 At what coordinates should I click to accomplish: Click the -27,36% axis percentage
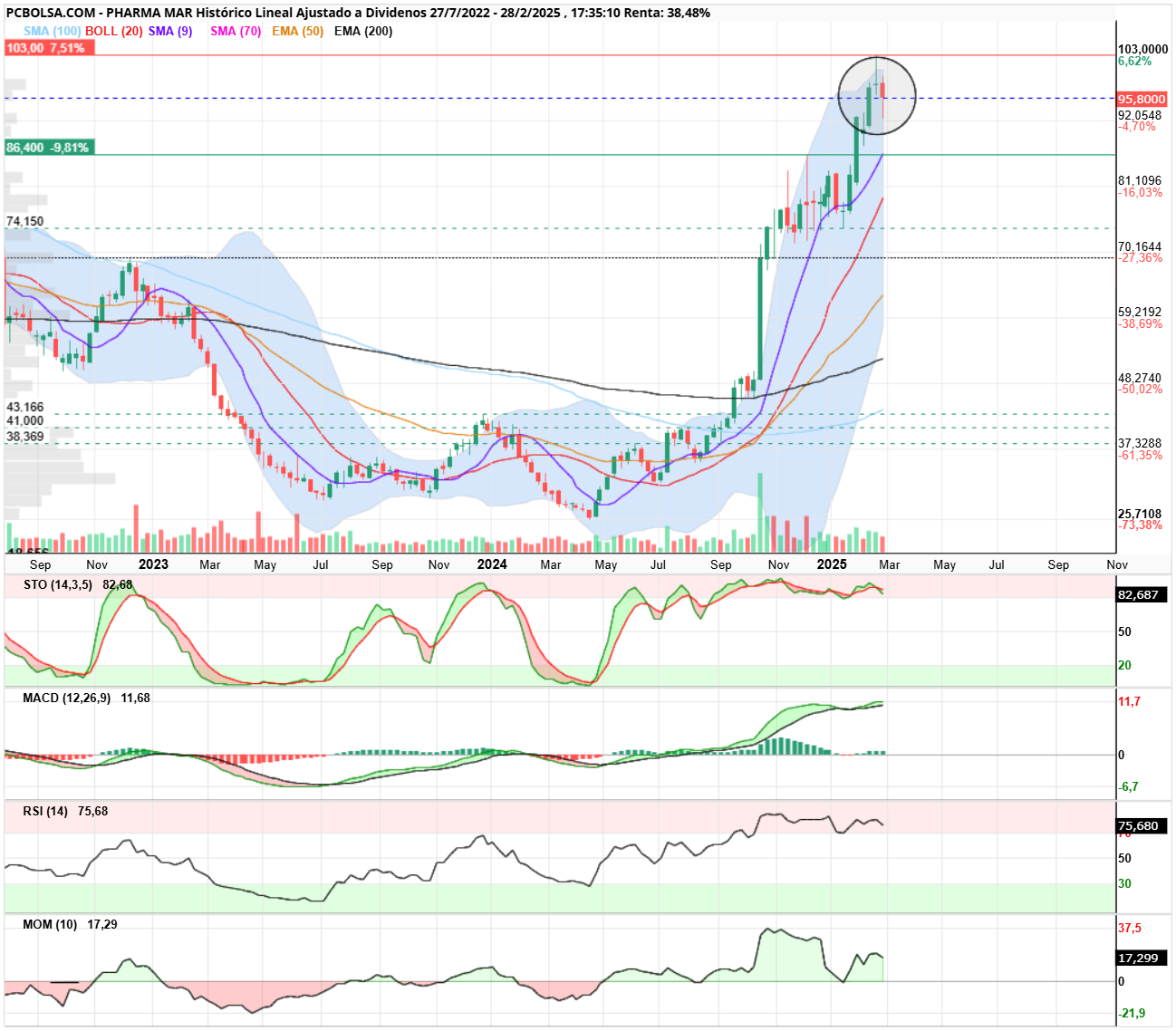click(1140, 258)
